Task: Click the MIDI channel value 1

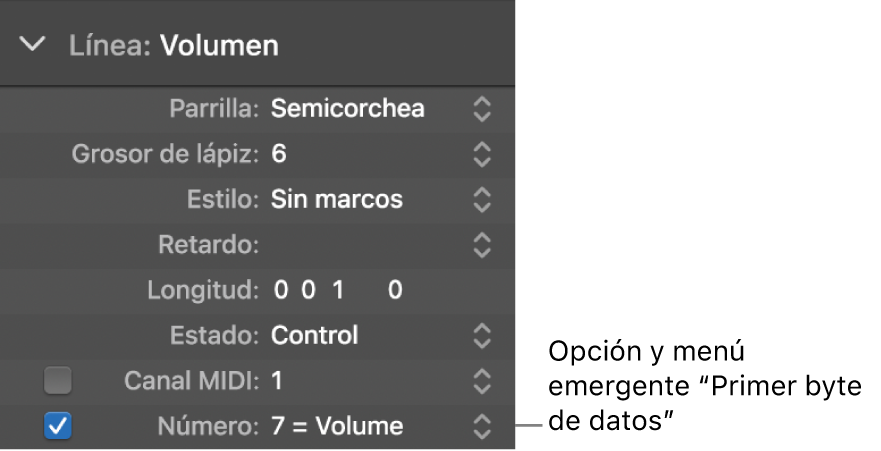Action: pyautogui.click(x=278, y=381)
